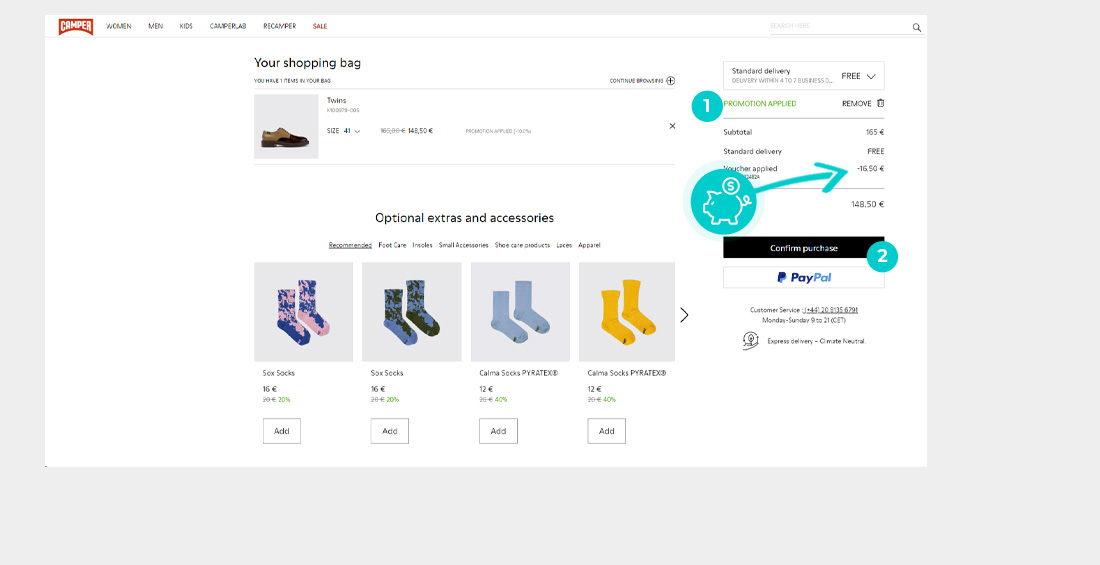This screenshot has width=1100, height=565.
Task: Click the struck-through price 165,00 €
Action: (x=393, y=131)
